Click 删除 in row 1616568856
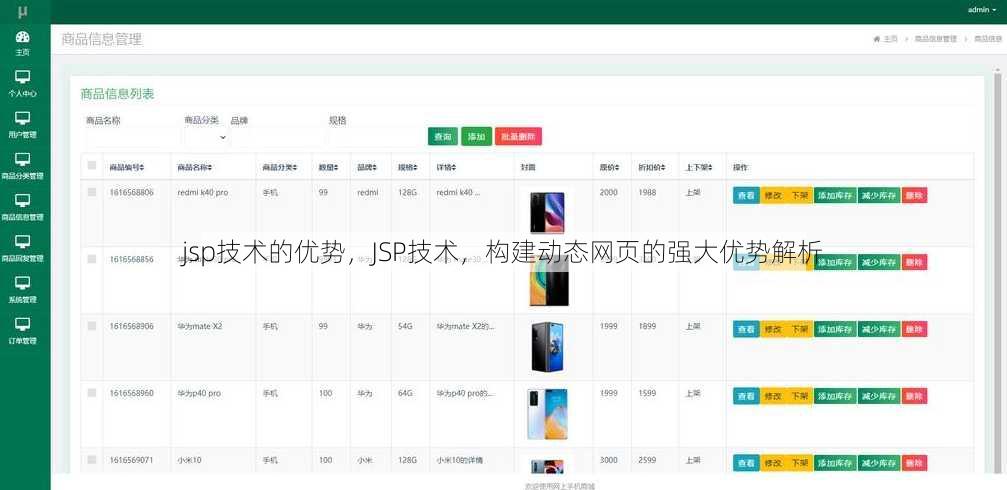 tap(915, 262)
